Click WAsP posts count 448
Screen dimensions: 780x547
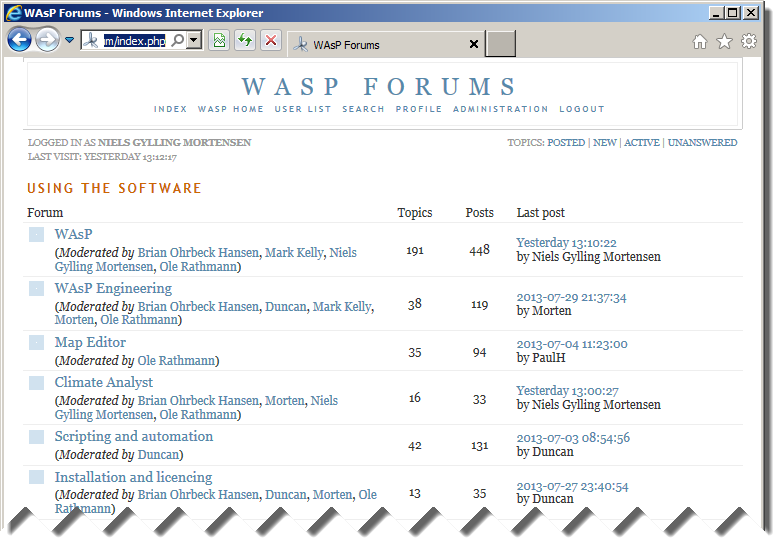click(480, 251)
